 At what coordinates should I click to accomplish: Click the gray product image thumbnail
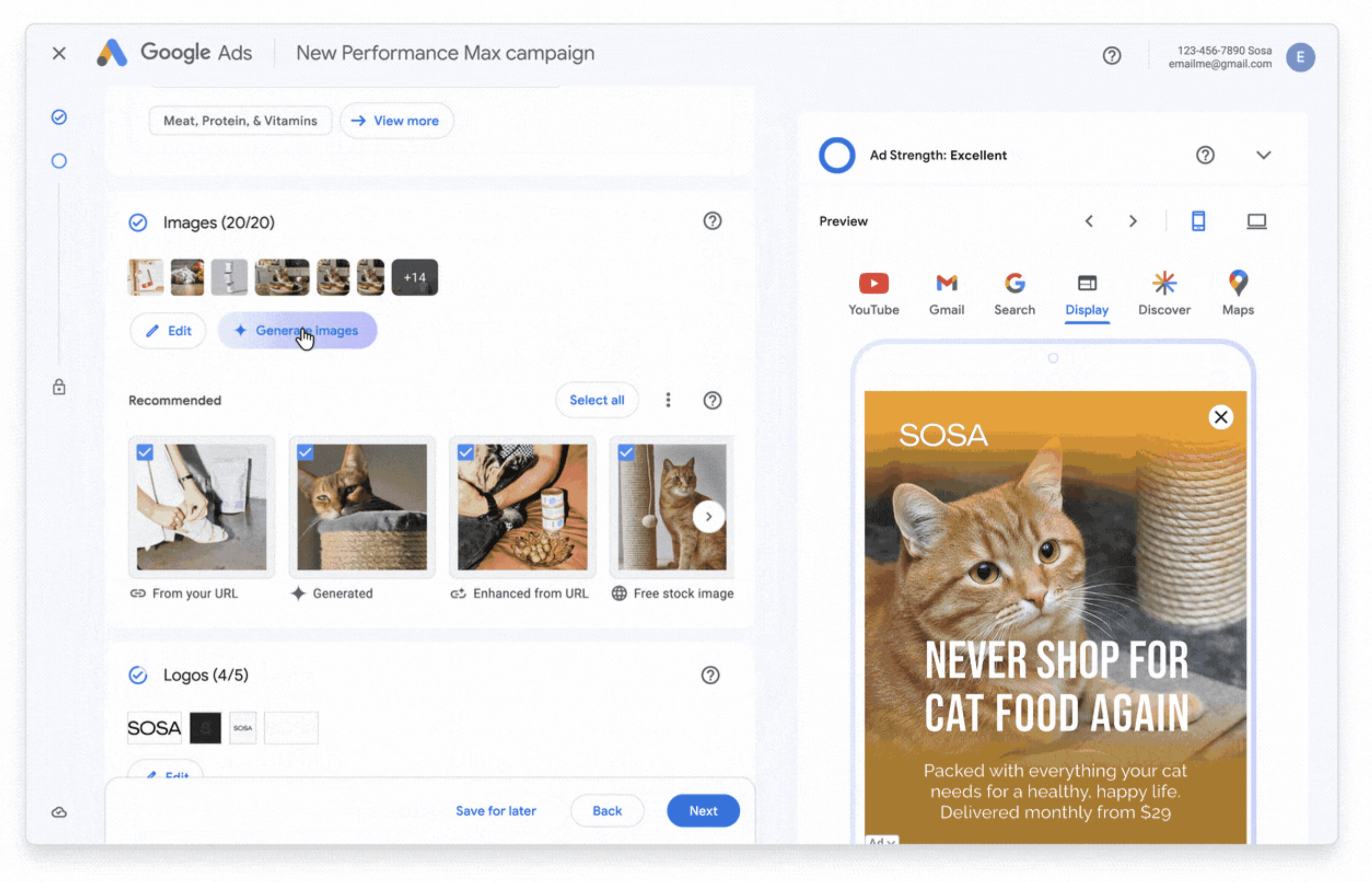pyautogui.click(x=229, y=277)
